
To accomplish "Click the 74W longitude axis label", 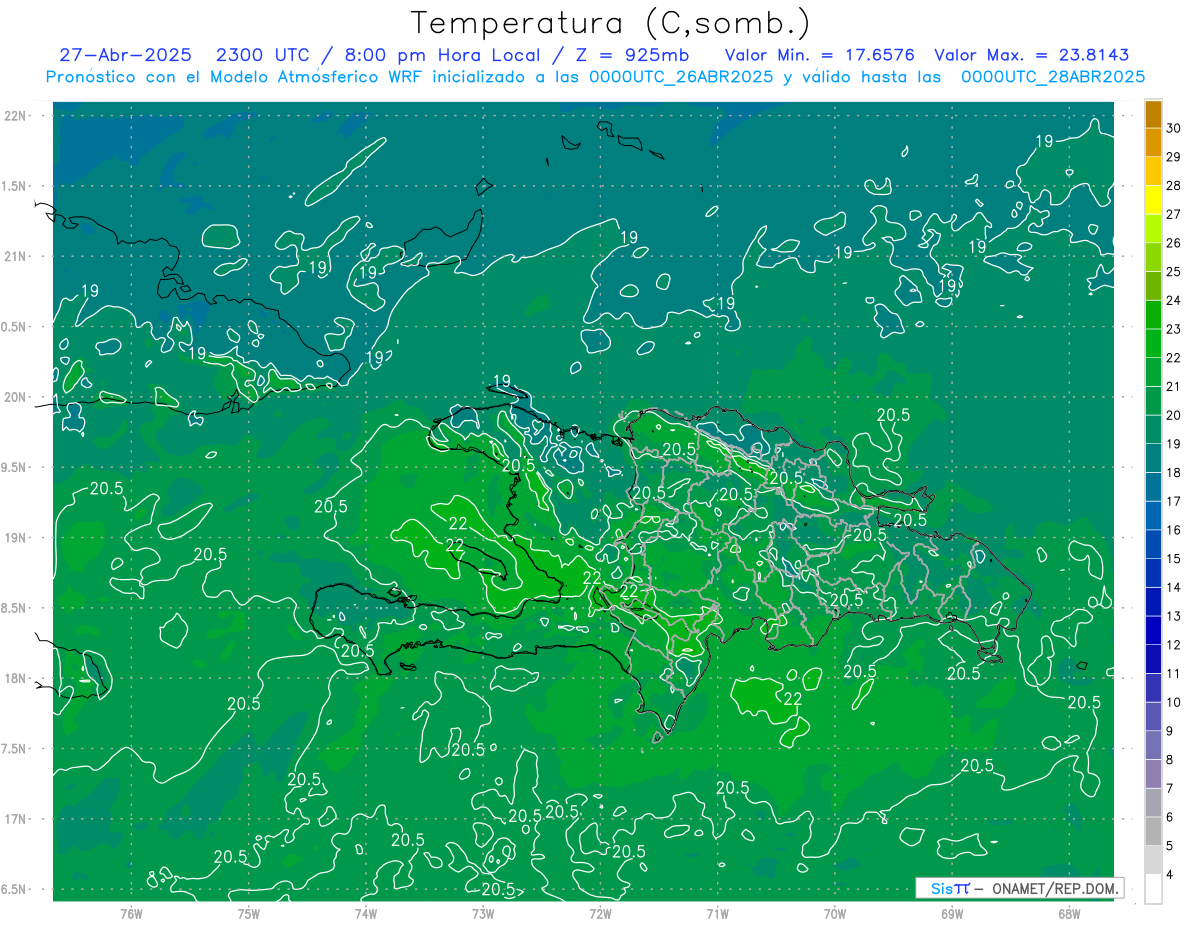I will 366,914.
